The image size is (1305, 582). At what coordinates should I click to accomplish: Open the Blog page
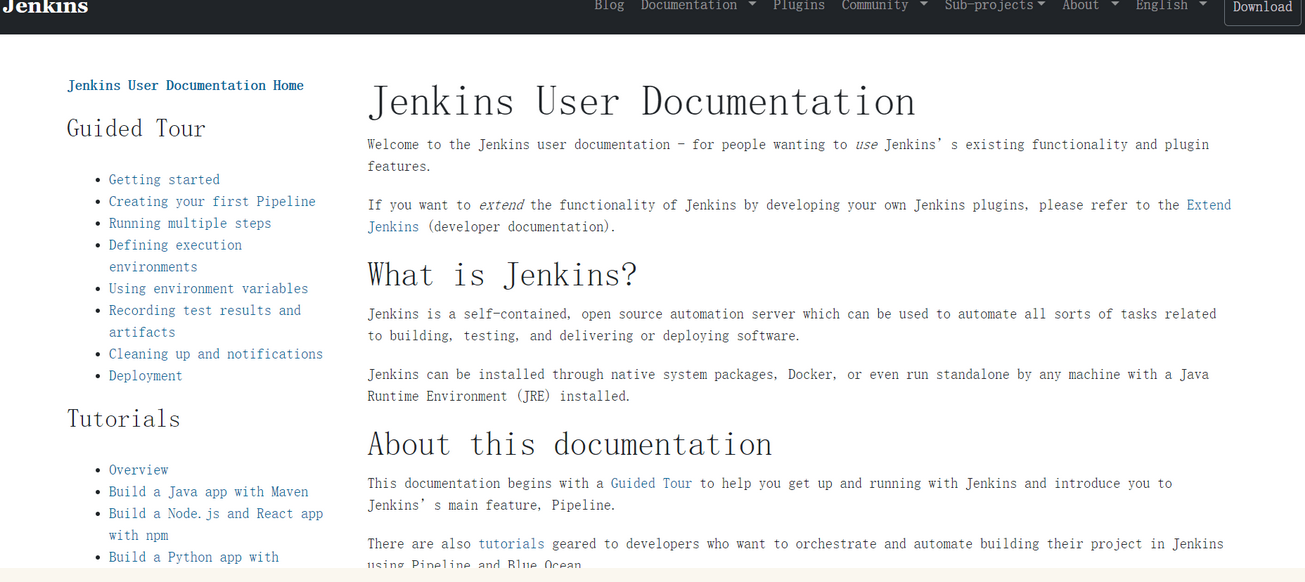tap(609, 6)
